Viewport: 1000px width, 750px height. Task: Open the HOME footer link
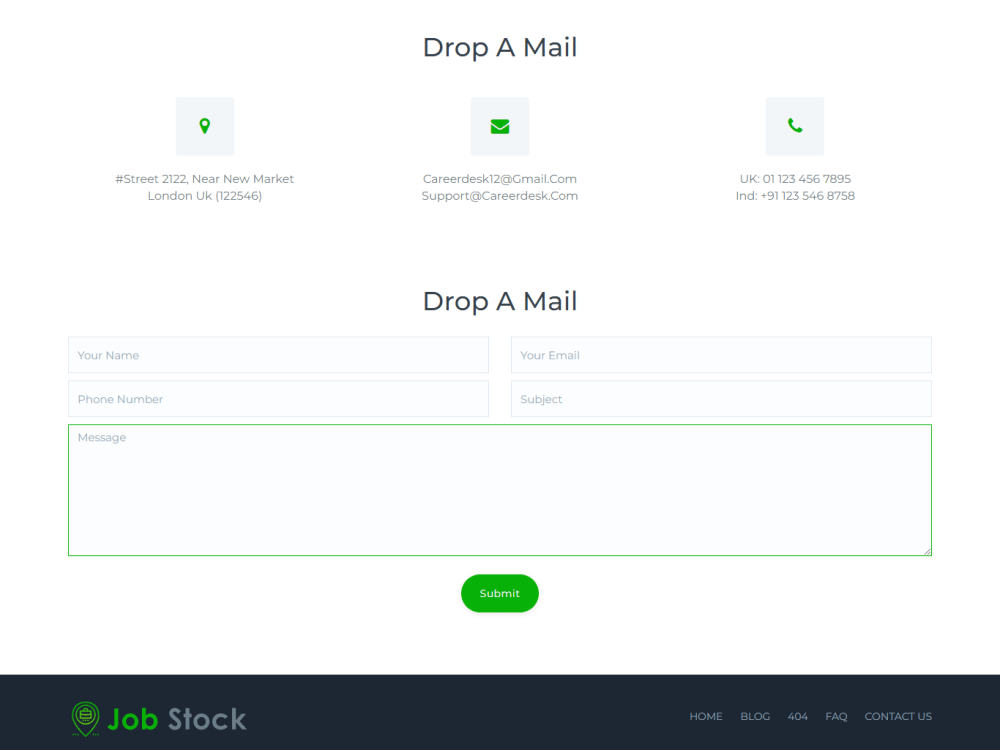[x=705, y=716]
